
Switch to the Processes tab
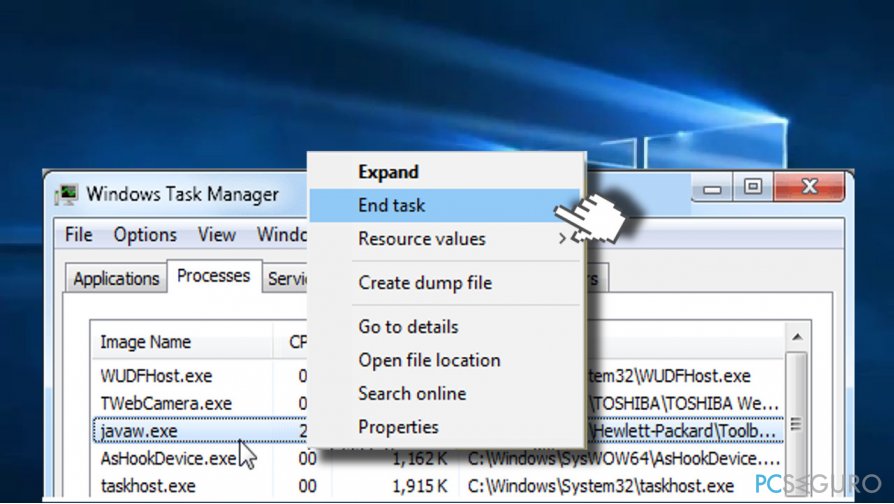point(214,276)
